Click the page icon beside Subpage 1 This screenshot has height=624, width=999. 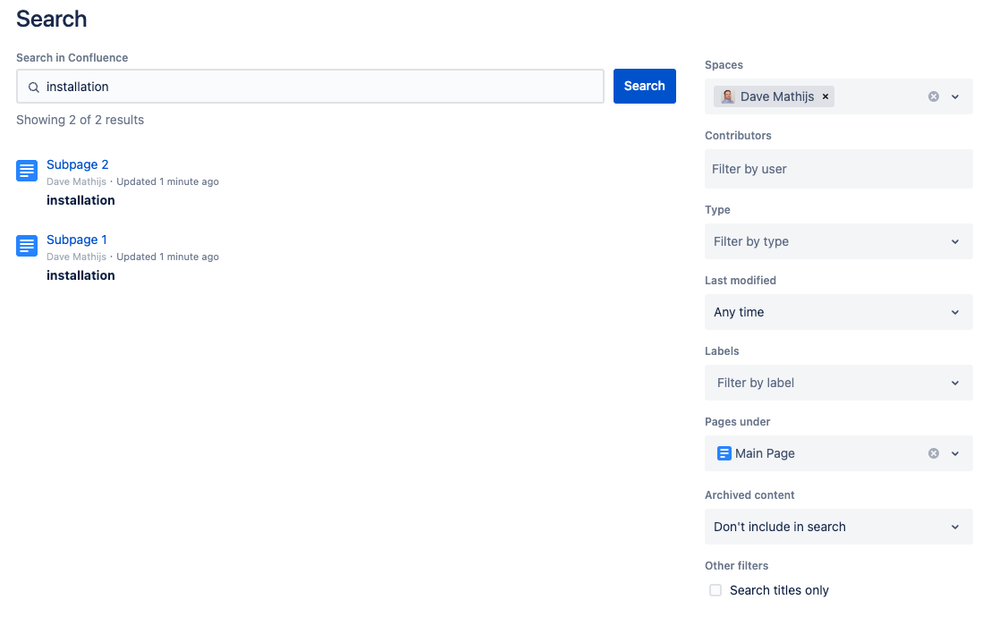pyautogui.click(x=25, y=245)
